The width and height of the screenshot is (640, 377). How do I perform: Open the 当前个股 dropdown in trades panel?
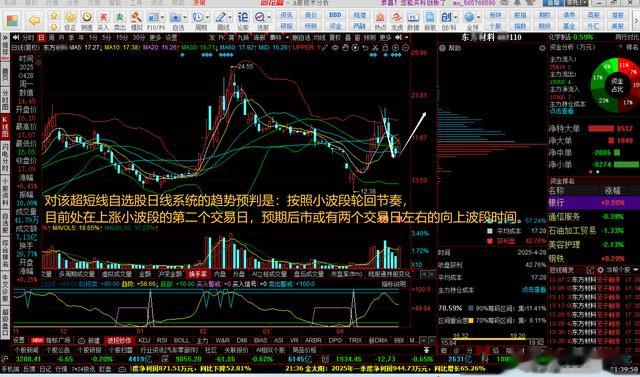[622, 270]
